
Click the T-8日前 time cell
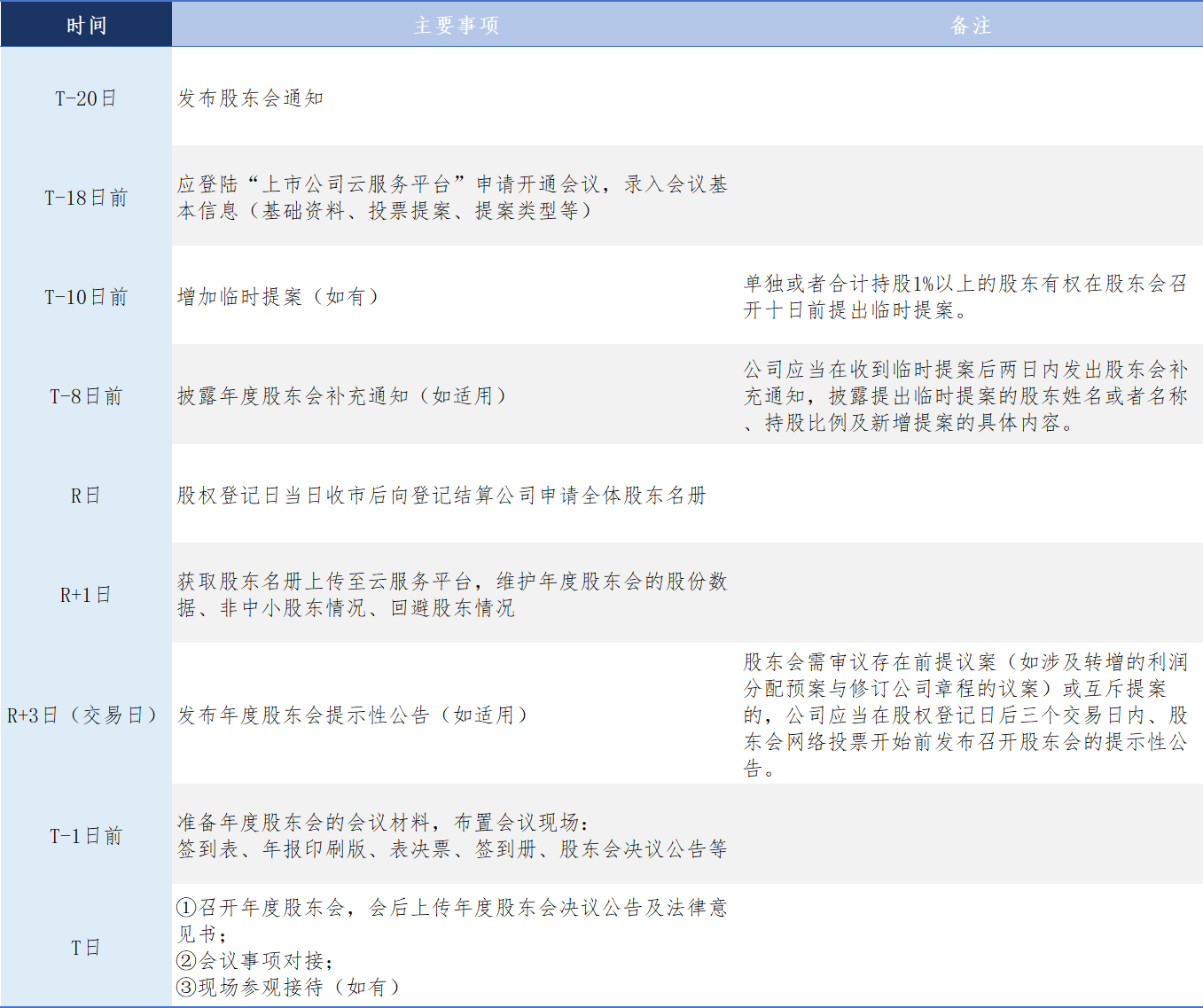point(86,396)
